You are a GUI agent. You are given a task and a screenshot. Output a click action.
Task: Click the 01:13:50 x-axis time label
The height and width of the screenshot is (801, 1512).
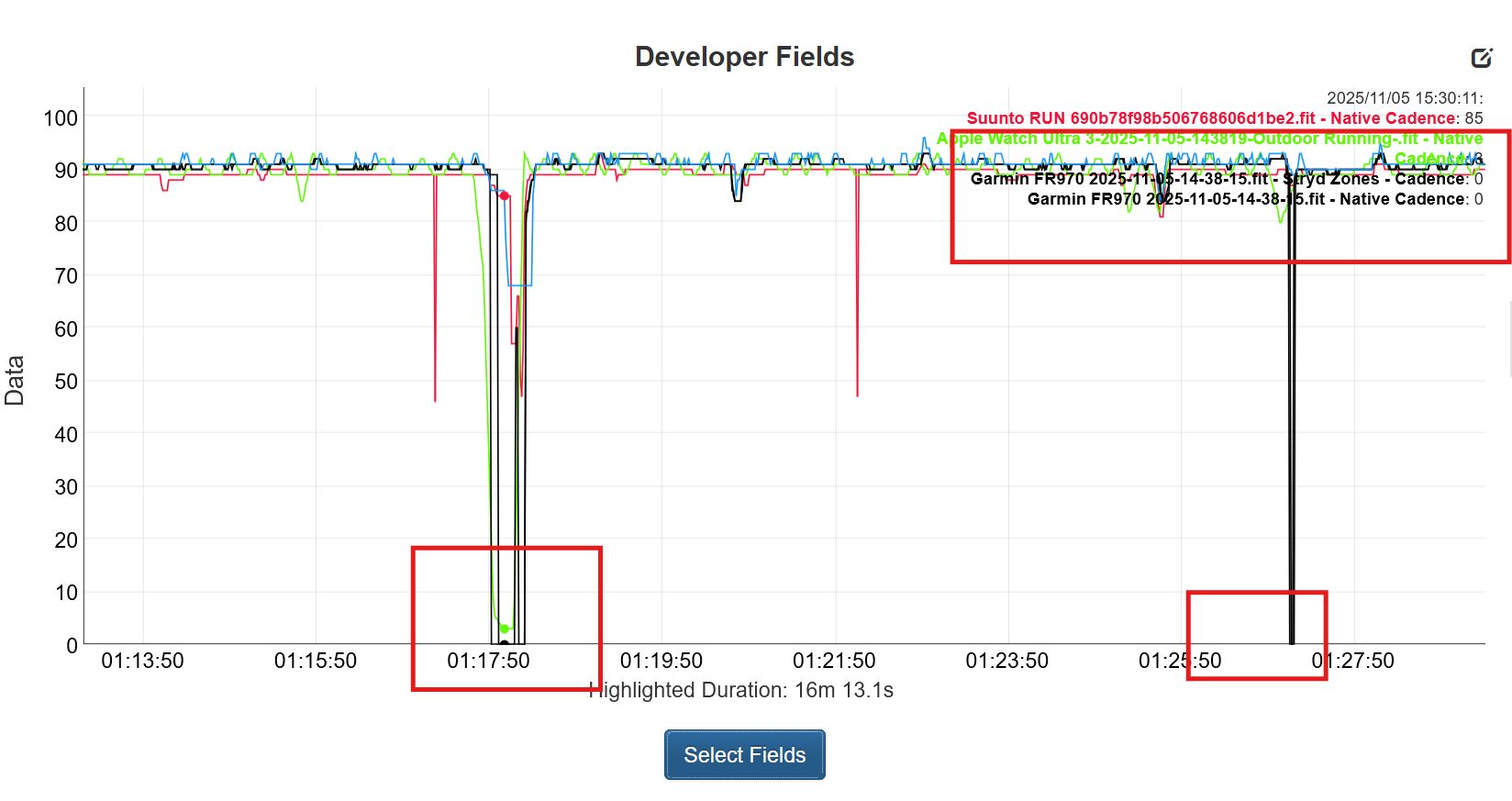pyautogui.click(x=142, y=661)
